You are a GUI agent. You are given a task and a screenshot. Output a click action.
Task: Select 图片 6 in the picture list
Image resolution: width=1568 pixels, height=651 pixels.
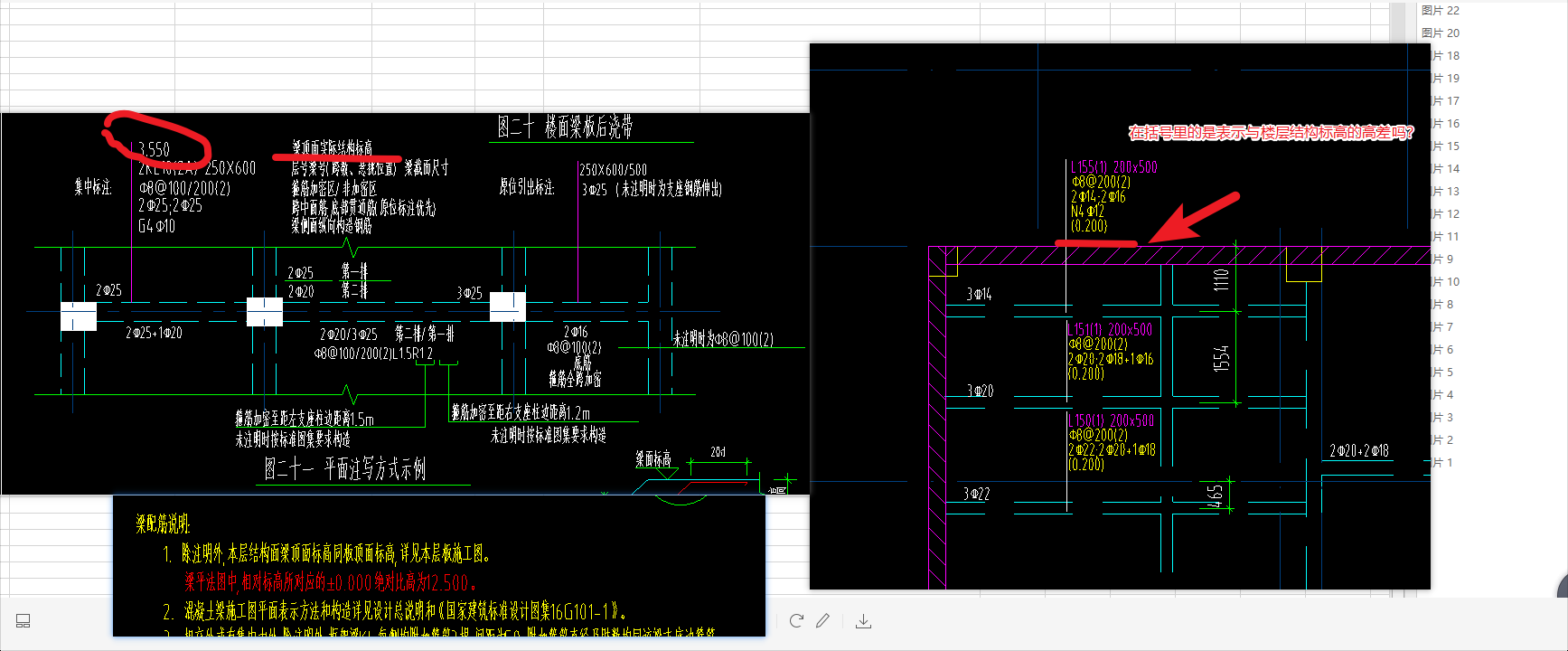[x=1443, y=349]
